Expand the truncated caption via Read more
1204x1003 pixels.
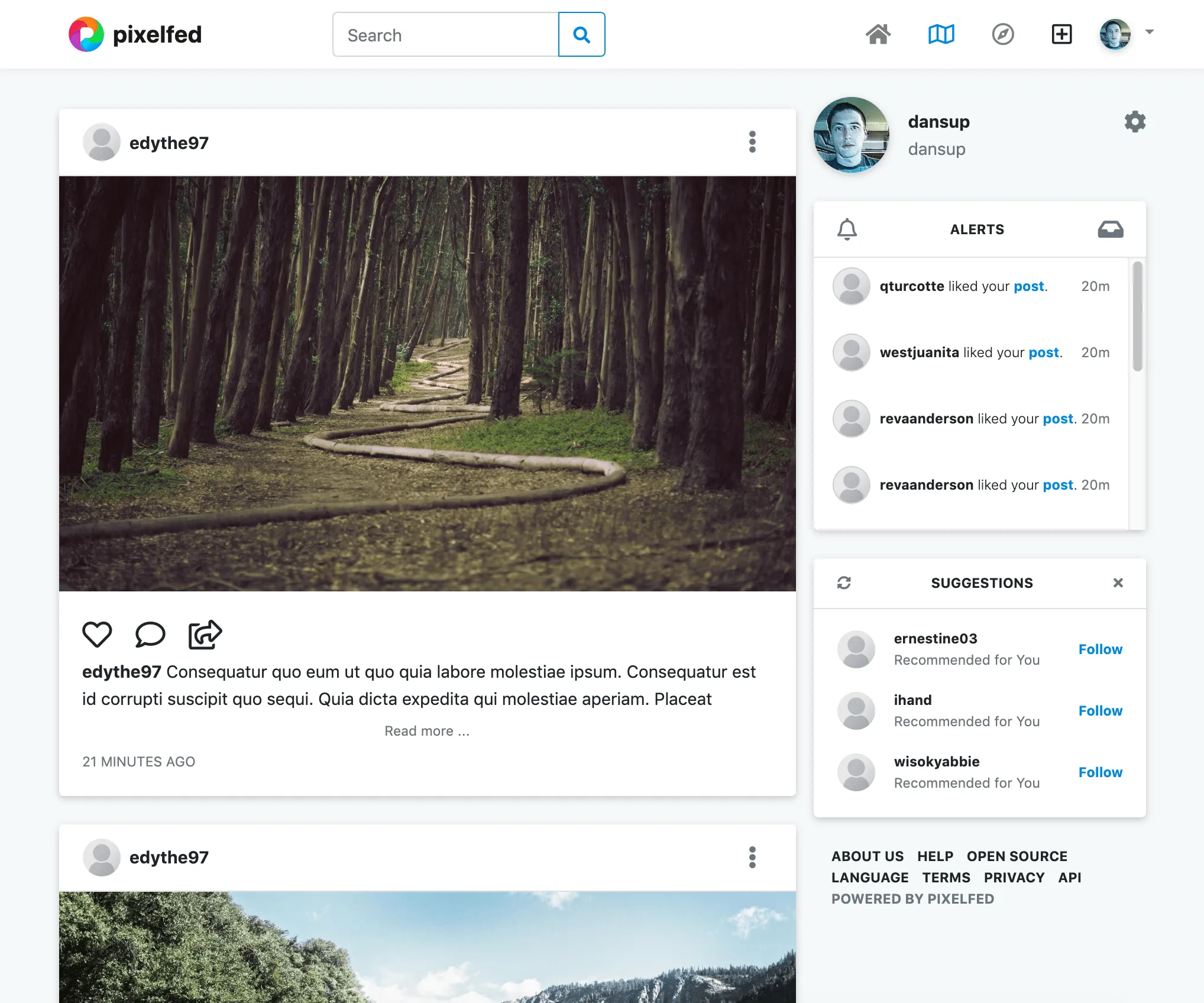pos(426,730)
